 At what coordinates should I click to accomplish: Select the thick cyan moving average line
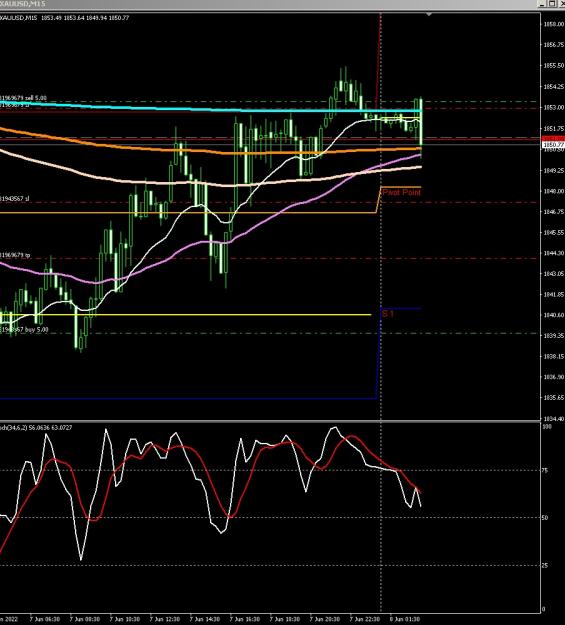(211, 108)
